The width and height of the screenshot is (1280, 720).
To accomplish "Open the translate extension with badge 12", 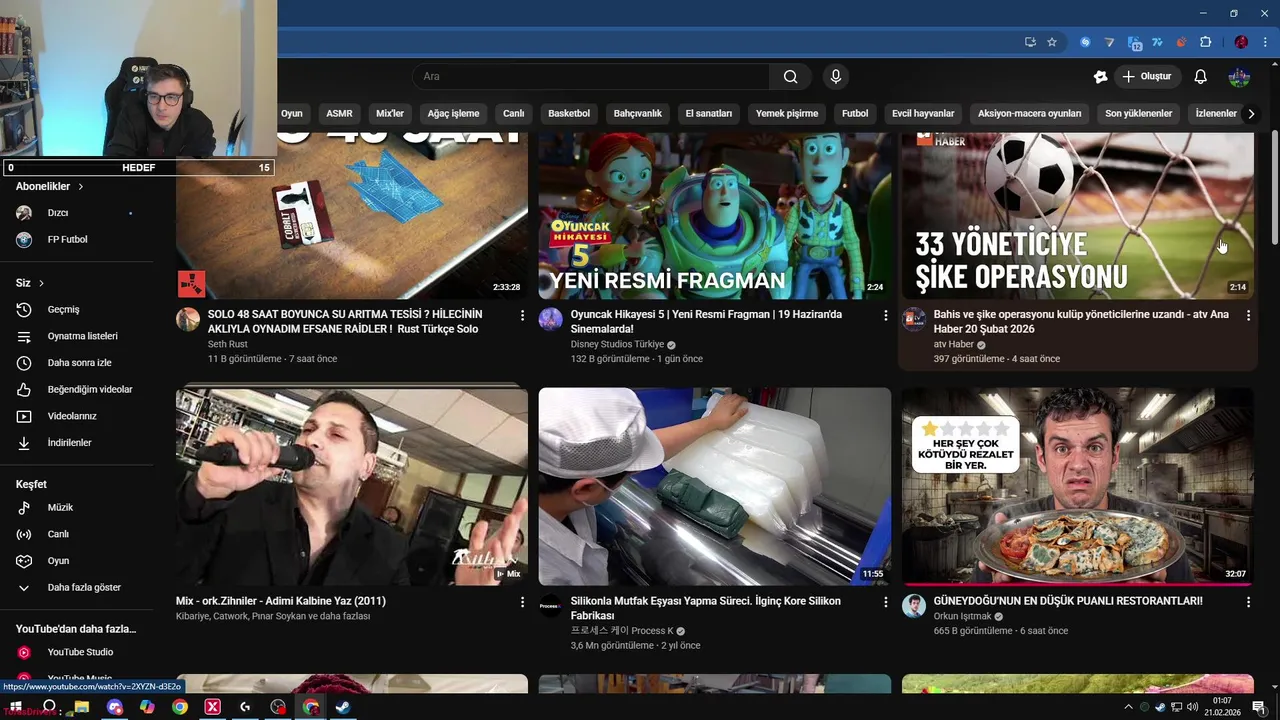I will point(1134,42).
